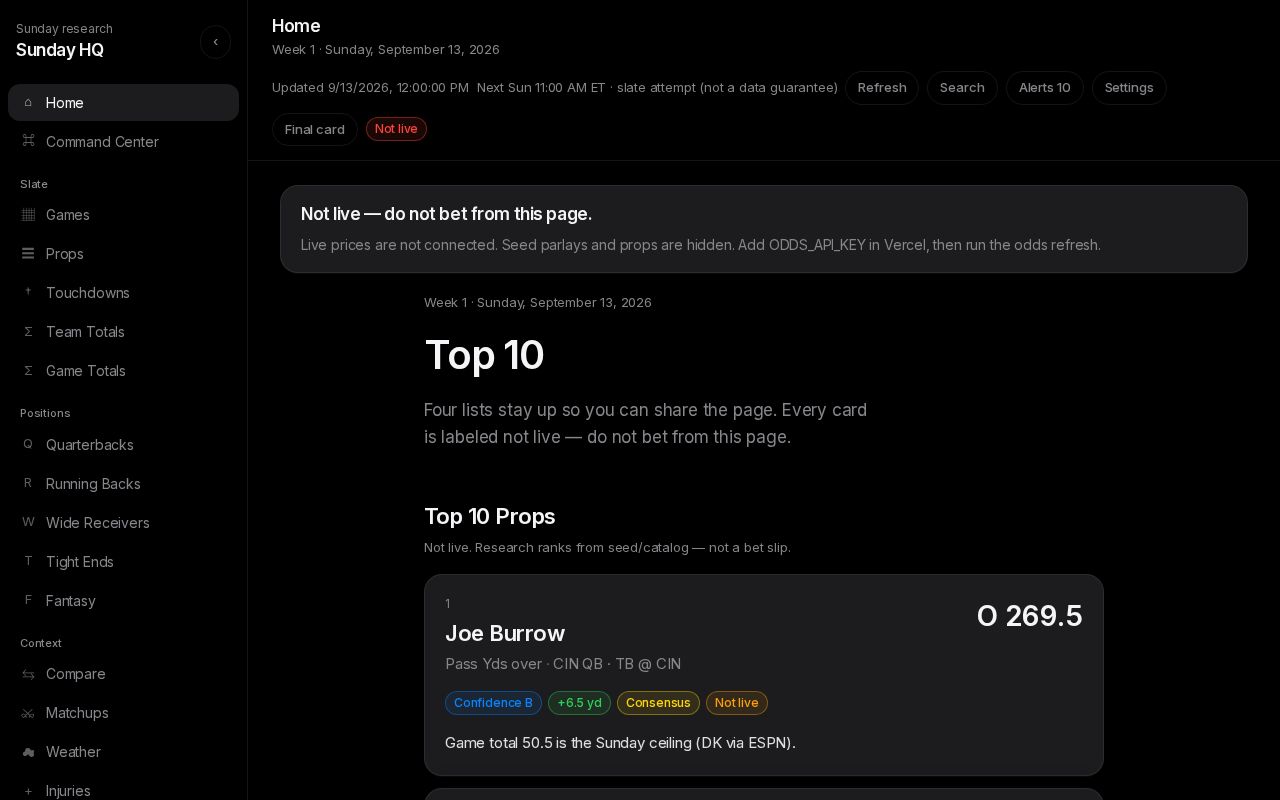This screenshot has width=1280, height=800.
Task: Click the Injuries plus icon
Action: 28,791
